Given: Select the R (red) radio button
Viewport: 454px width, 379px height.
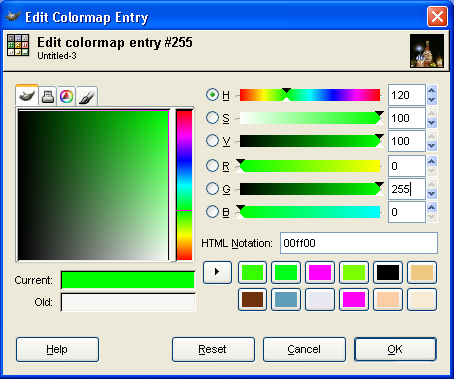Looking at the screenshot, I should 212,166.
